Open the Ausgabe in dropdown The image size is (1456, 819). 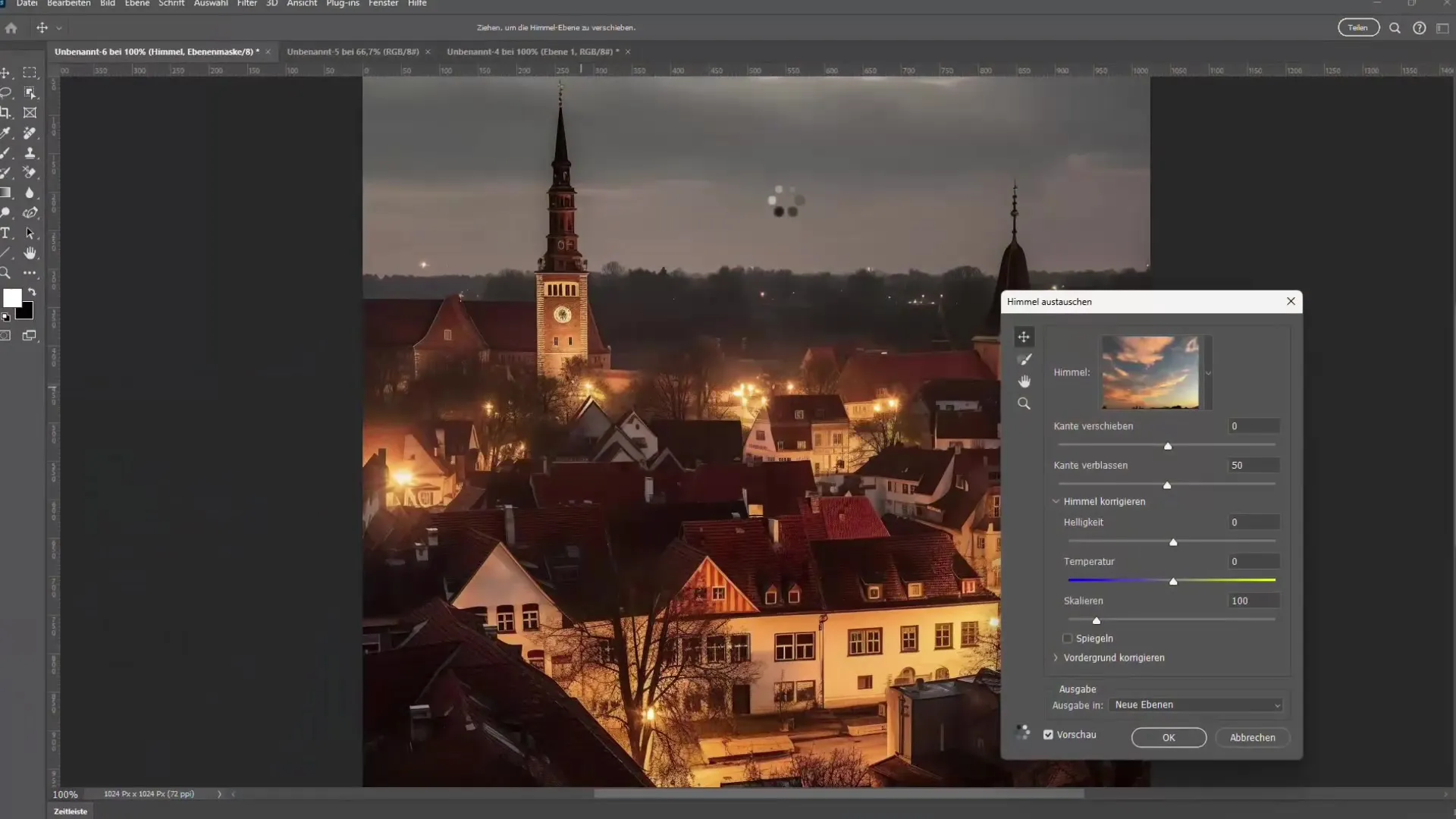1196,705
